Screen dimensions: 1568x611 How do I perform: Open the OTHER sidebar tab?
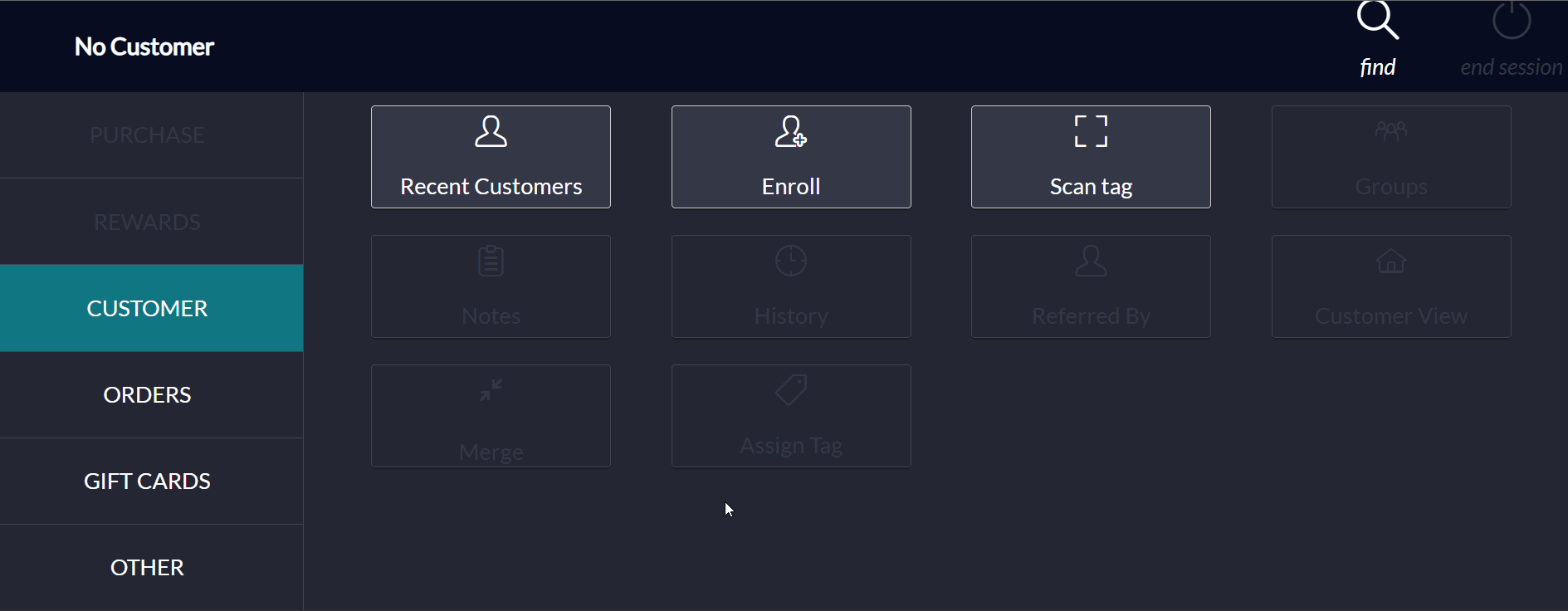pos(151,567)
